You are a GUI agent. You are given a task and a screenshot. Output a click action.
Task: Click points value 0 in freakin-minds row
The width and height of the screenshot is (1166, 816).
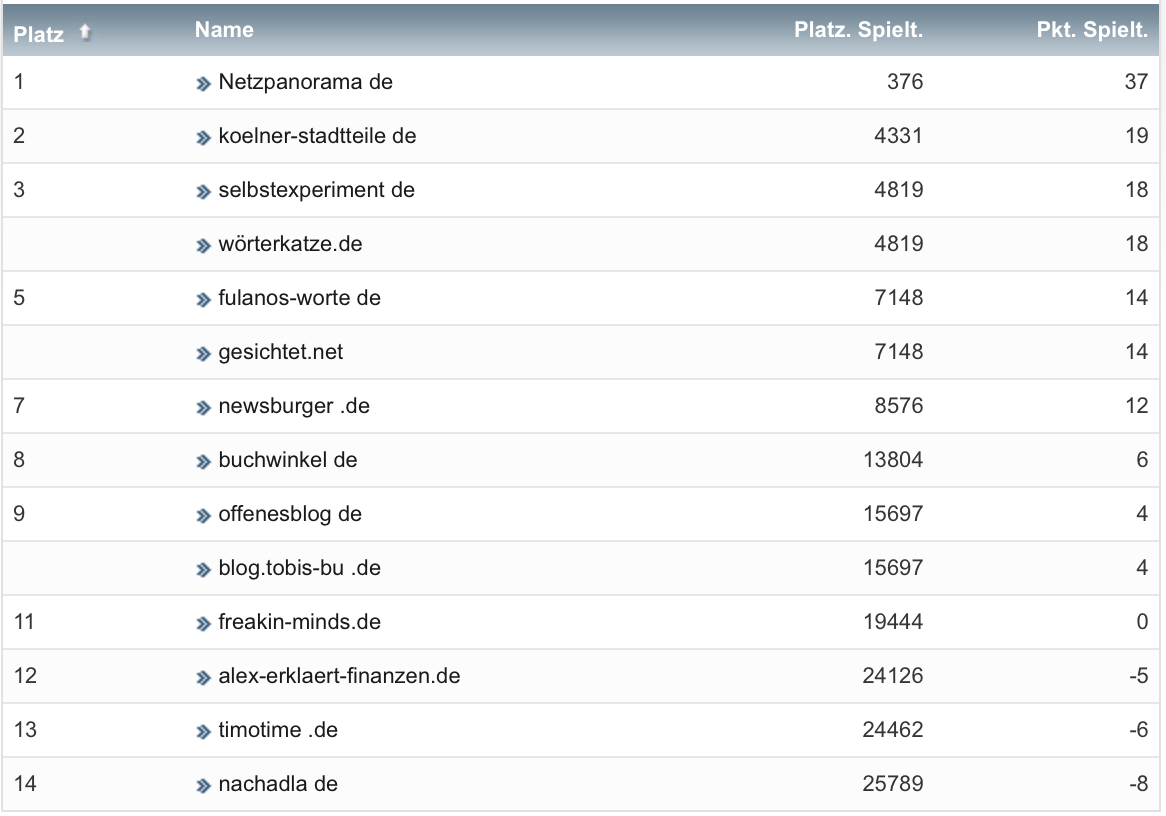1142,622
